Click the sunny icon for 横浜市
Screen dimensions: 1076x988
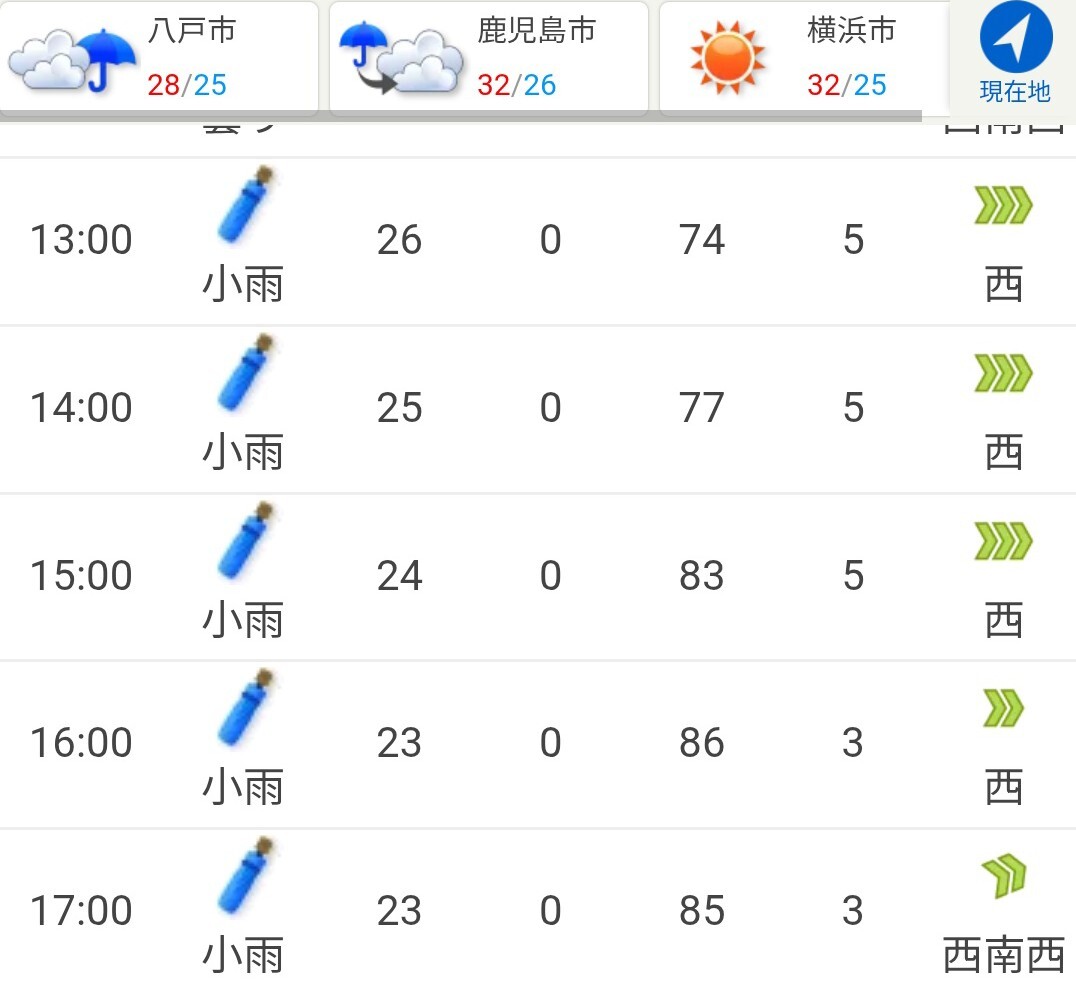pyautogui.click(x=727, y=57)
